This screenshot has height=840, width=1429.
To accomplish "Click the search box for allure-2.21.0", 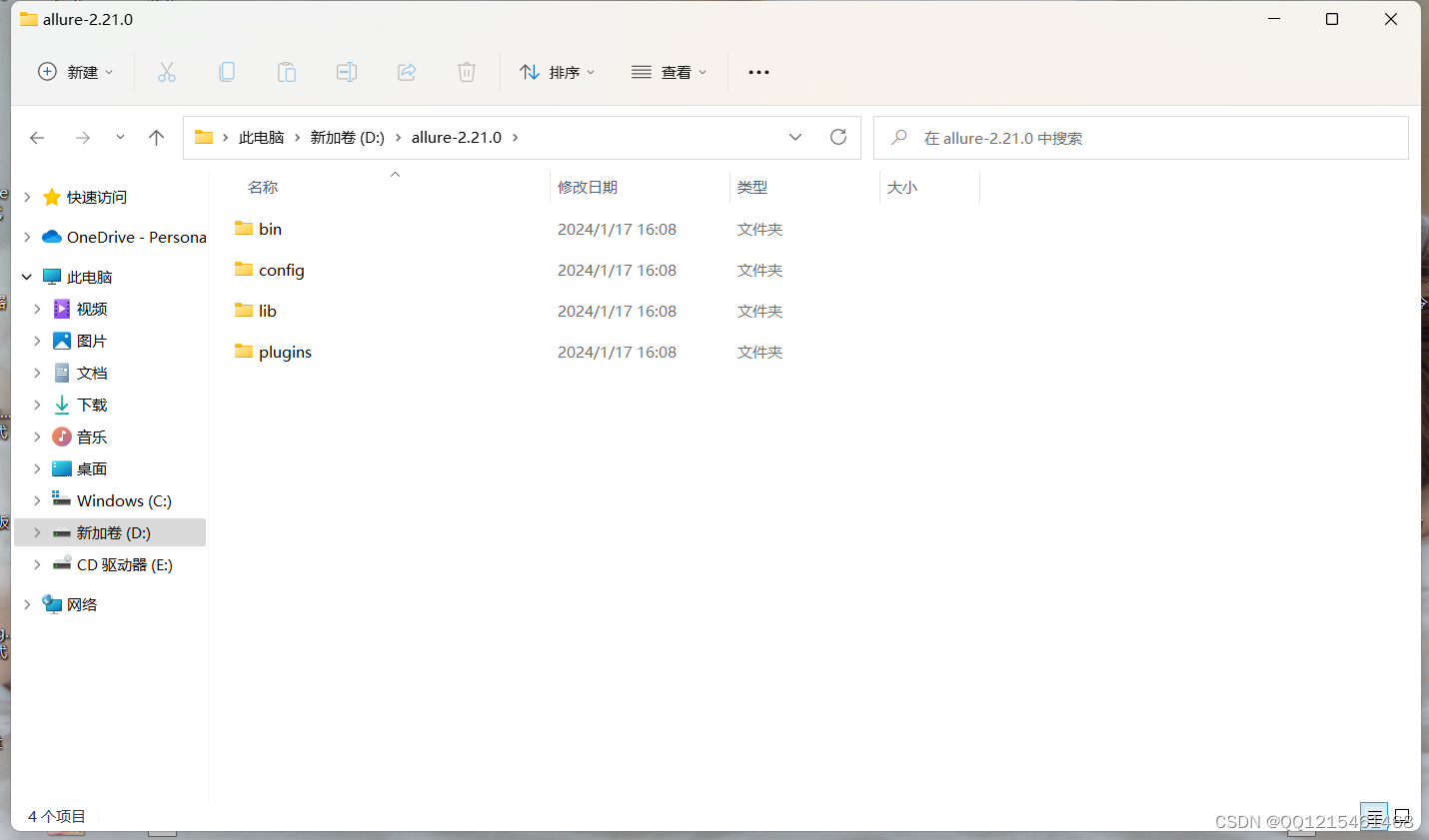I will coord(1141,138).
